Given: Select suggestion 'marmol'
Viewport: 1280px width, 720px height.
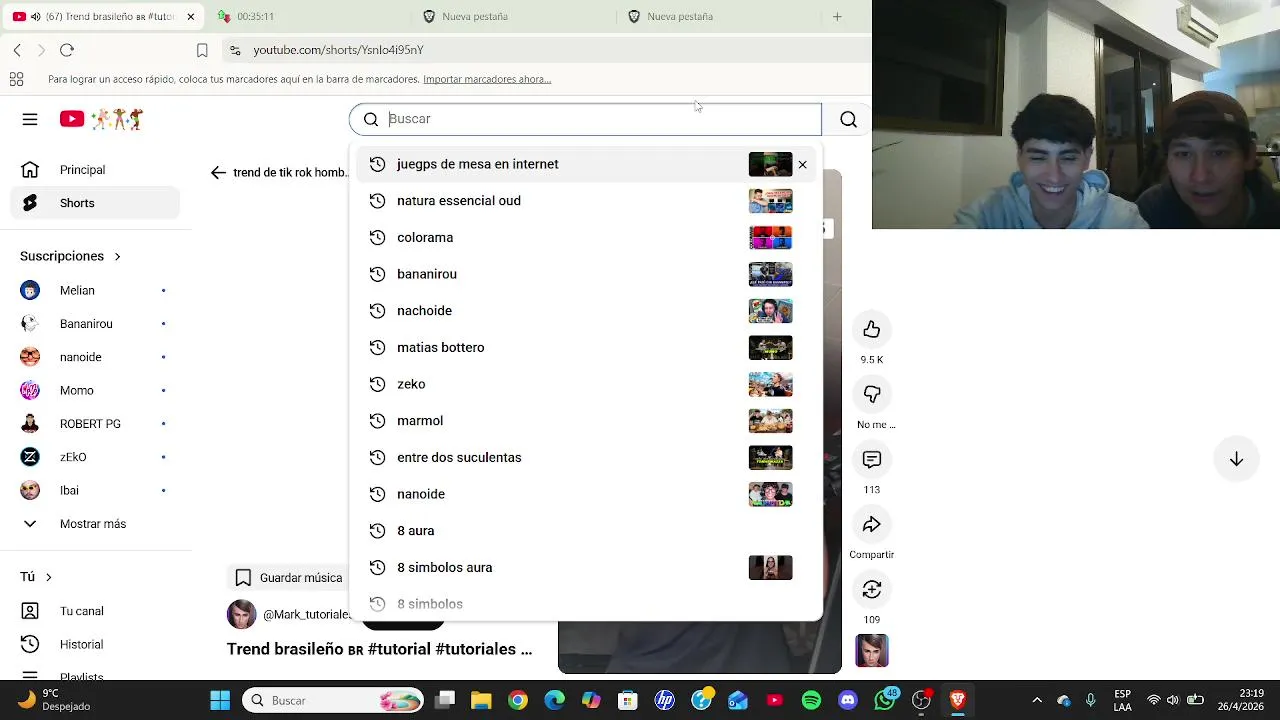Looking at the screenshot, I should [586, 421].
